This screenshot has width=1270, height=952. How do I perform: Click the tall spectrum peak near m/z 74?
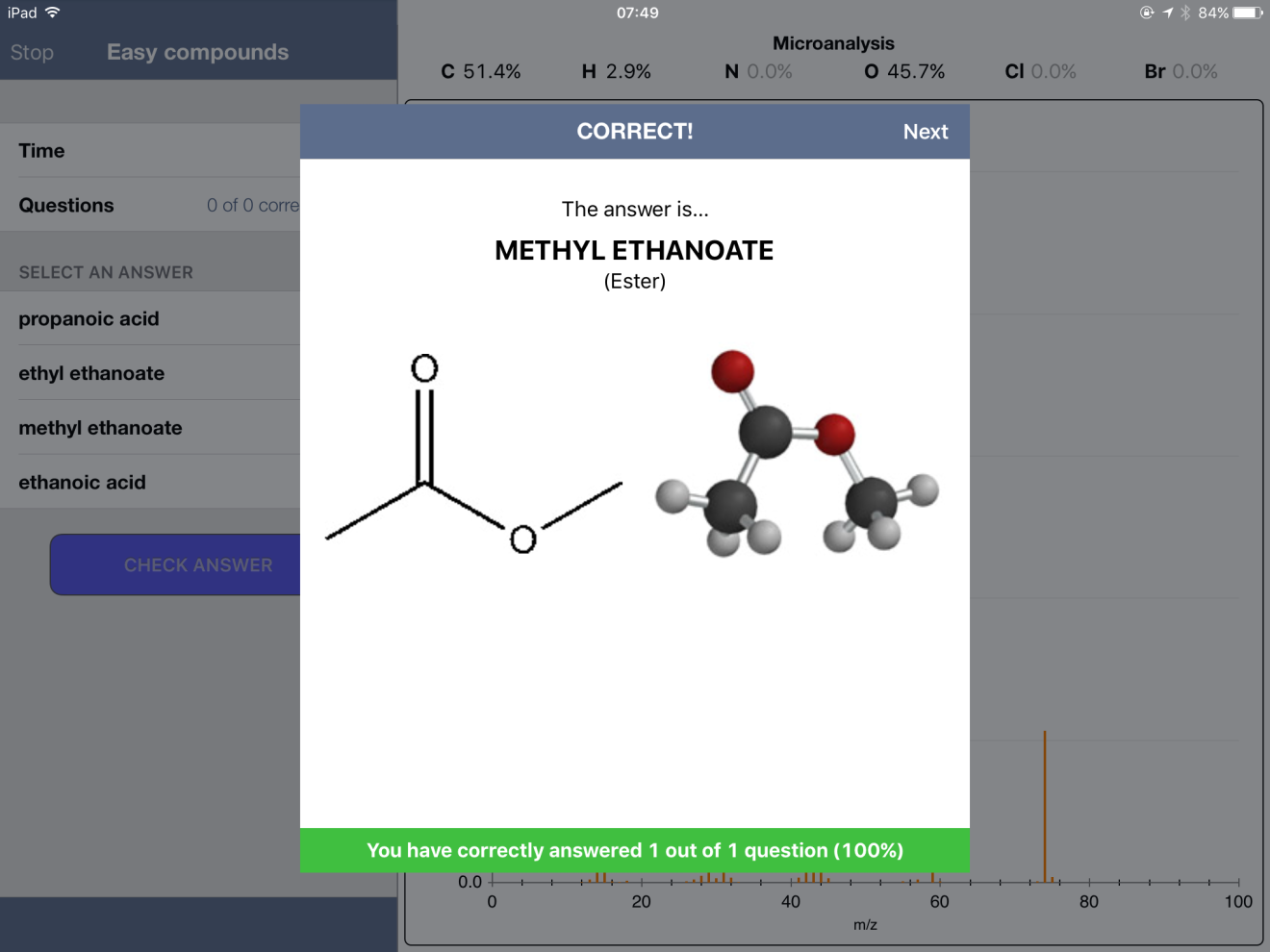click(1044, 806)
